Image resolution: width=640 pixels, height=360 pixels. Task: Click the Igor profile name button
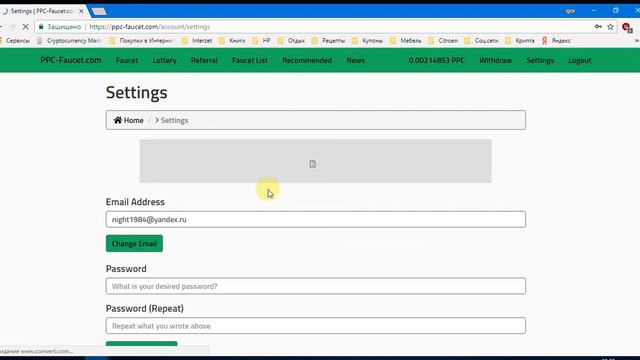(x=570, y=11)
